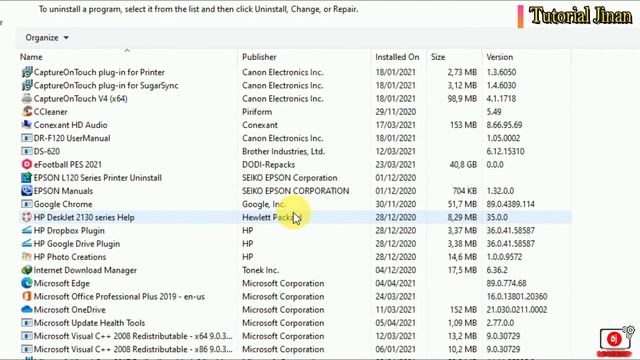This screenshot has width=640, height=360.
Task: Click the EPSON Manuals icon
Action: (27, 191)
